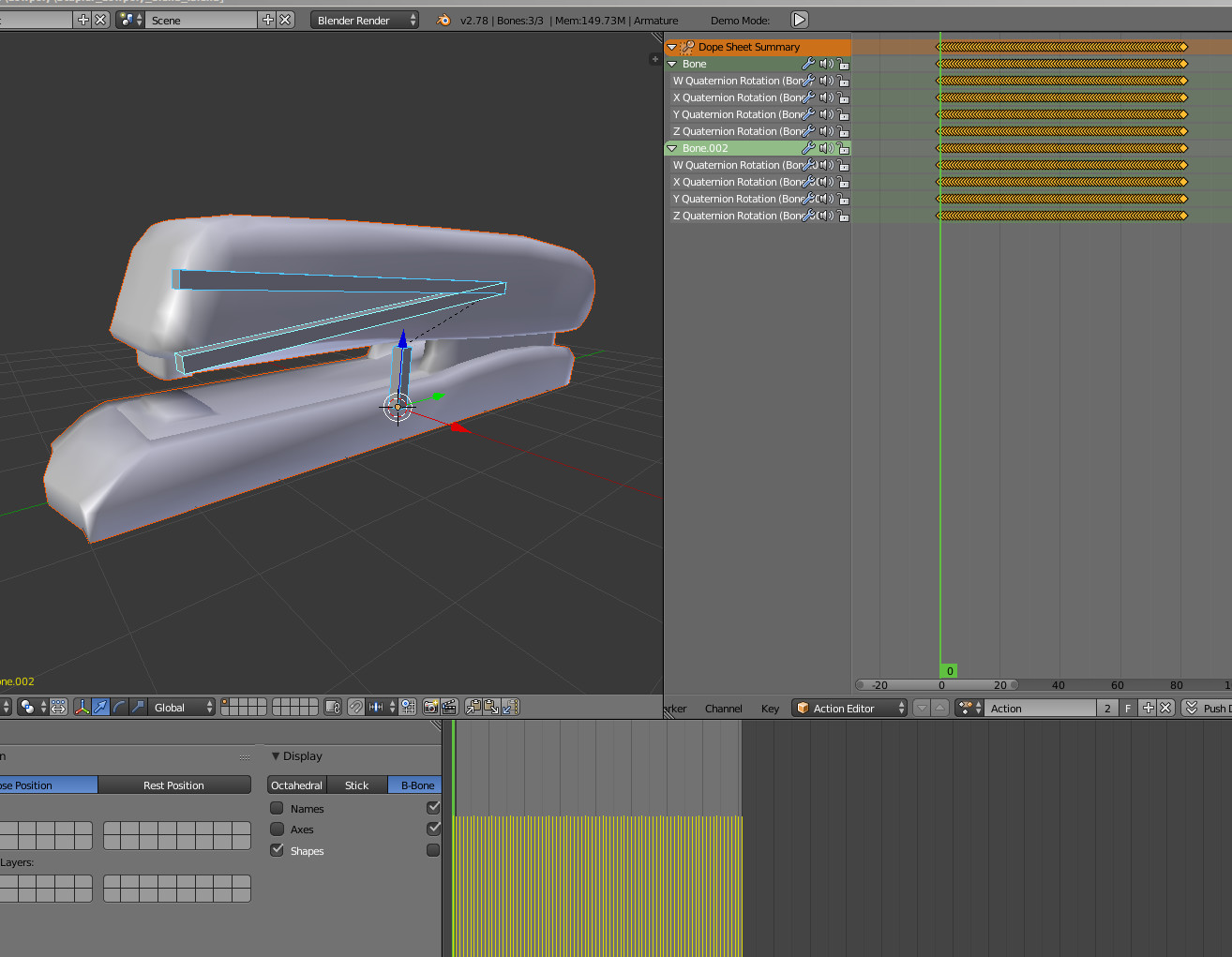Toggle the snap during transform magnet icon

356,707
